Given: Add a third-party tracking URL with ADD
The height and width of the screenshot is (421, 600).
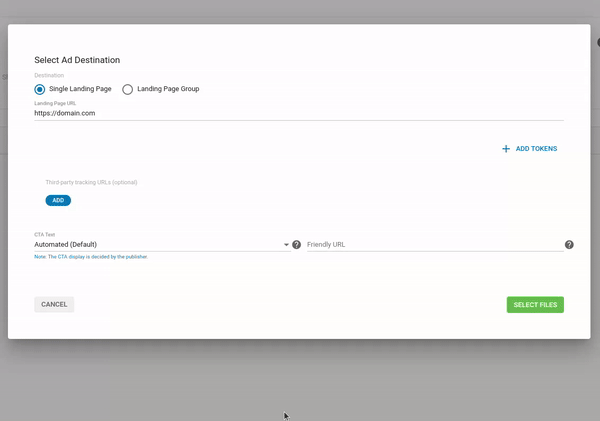Looking at the screenshot, I should coord(58,200).
